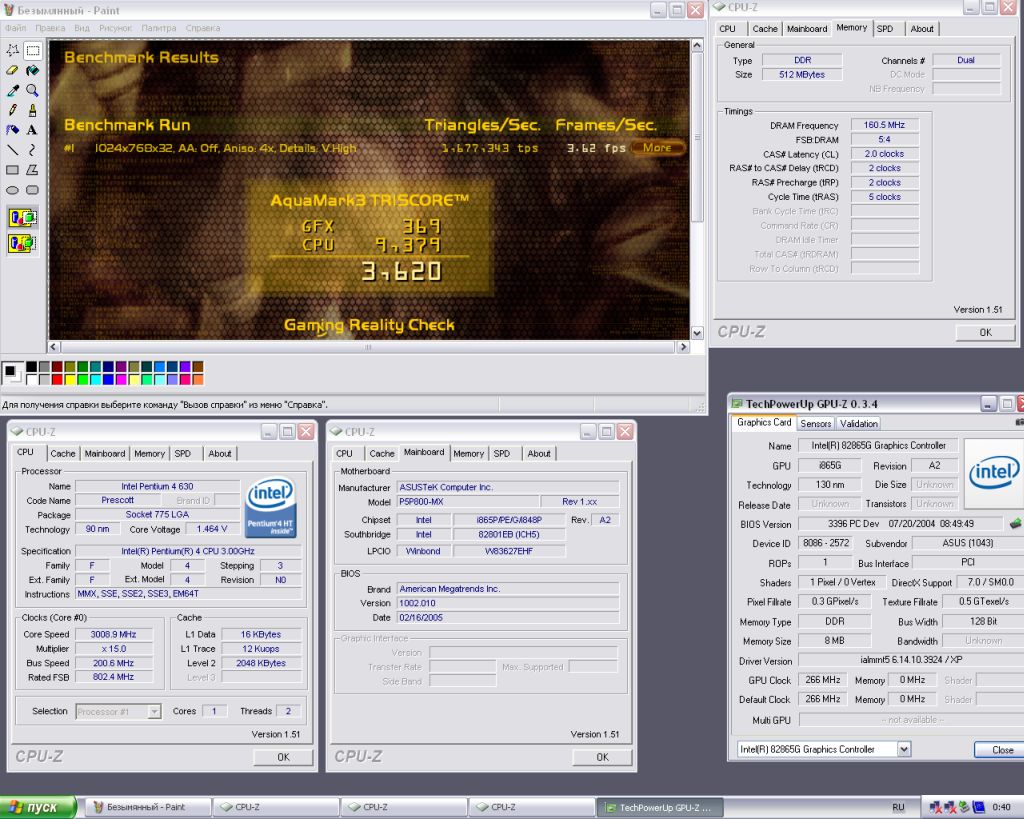Click Paint canvas vertical scrollbar up arrow

[697, 46]
